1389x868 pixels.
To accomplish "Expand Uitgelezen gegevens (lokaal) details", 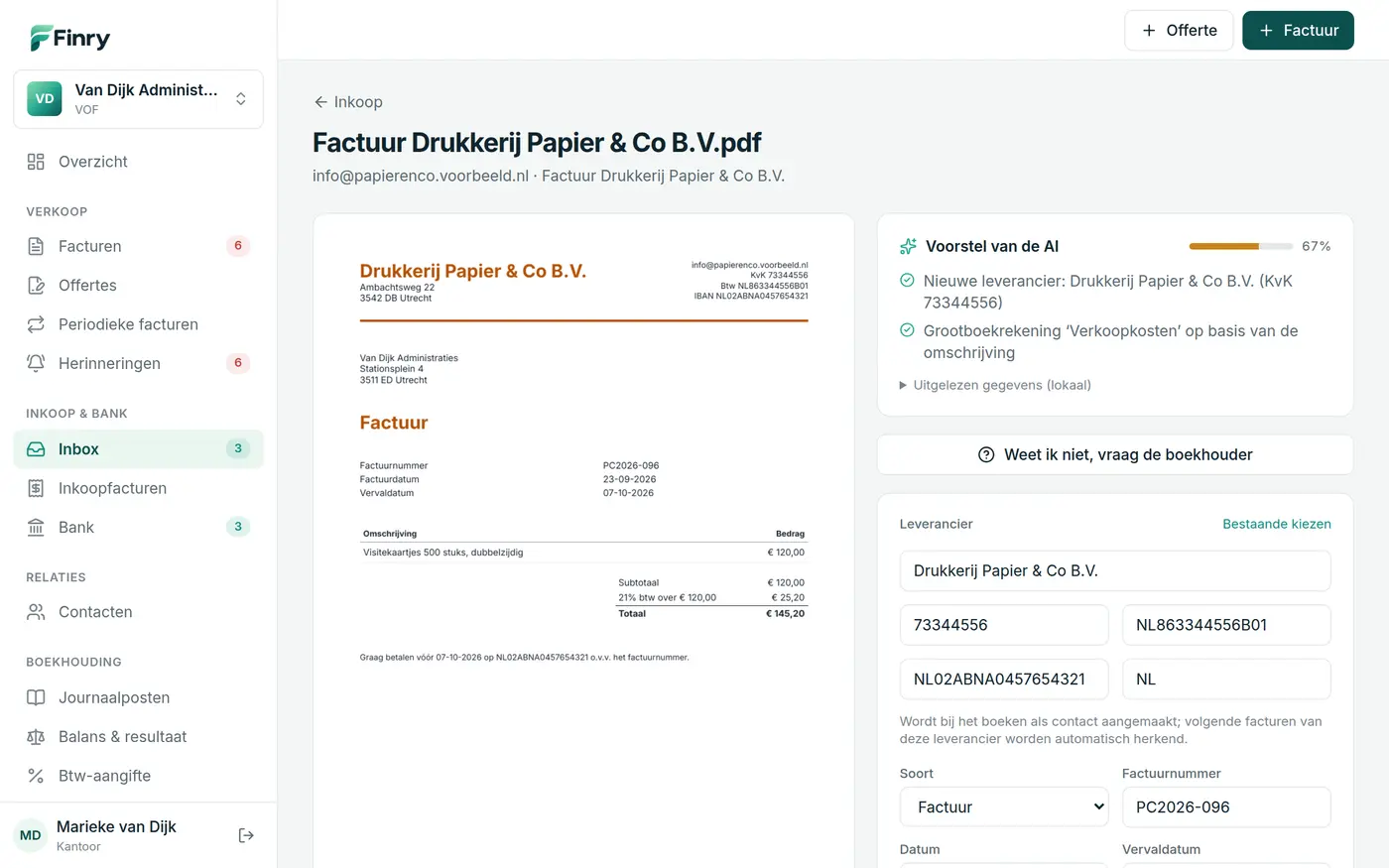I will [x=995, y=385].
